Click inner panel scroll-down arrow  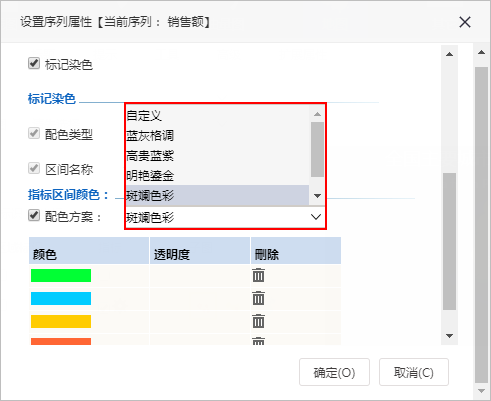pyautogui.click(x=449, y=336)
